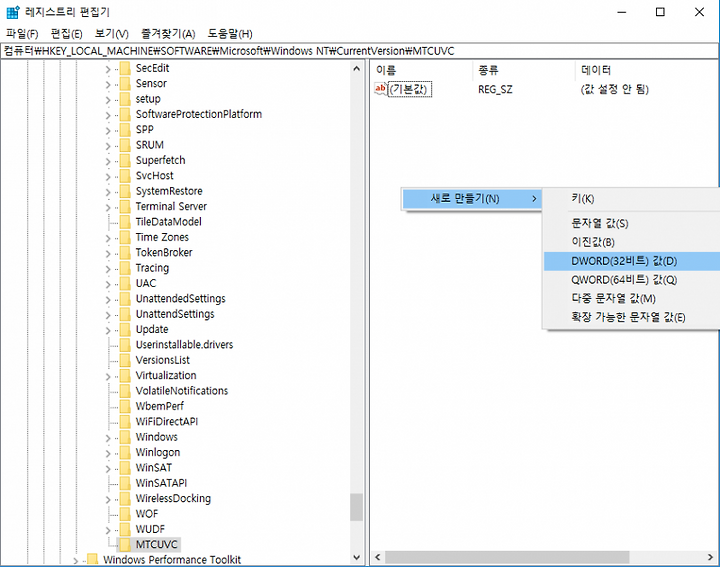The width and height of the screenshot is (720, 567).
Task: Click the SRUM folder icon
Action: click(125, 145)
